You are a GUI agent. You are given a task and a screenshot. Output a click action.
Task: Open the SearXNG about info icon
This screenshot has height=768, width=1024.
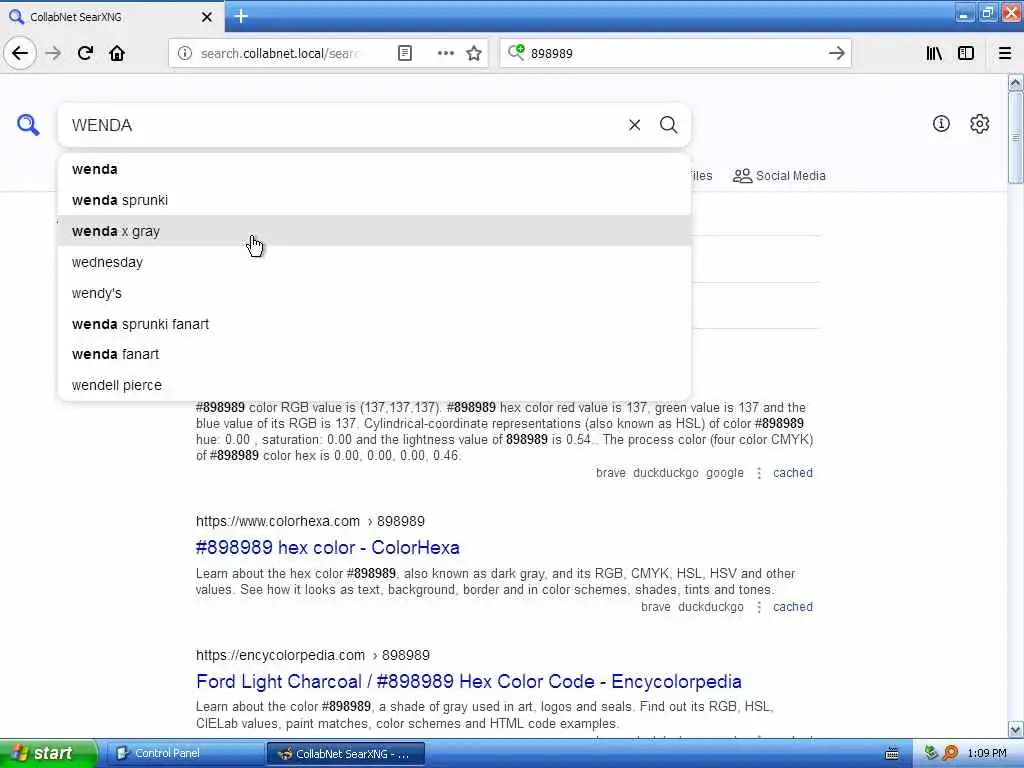(x=941, y=123)
